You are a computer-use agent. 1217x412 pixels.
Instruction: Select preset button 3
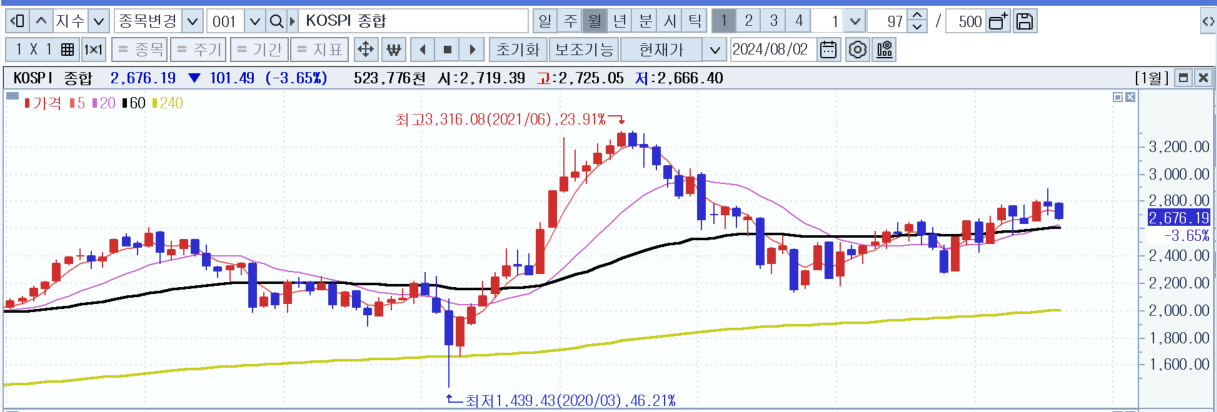click(x=774, y=20)
